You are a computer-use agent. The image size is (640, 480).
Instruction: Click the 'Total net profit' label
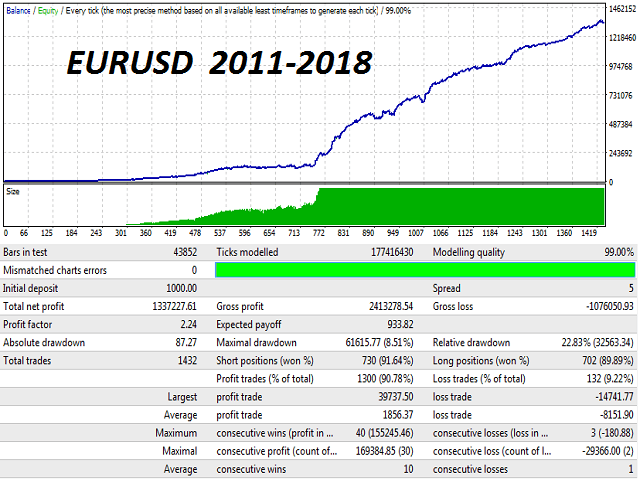[x=33, y=307]
